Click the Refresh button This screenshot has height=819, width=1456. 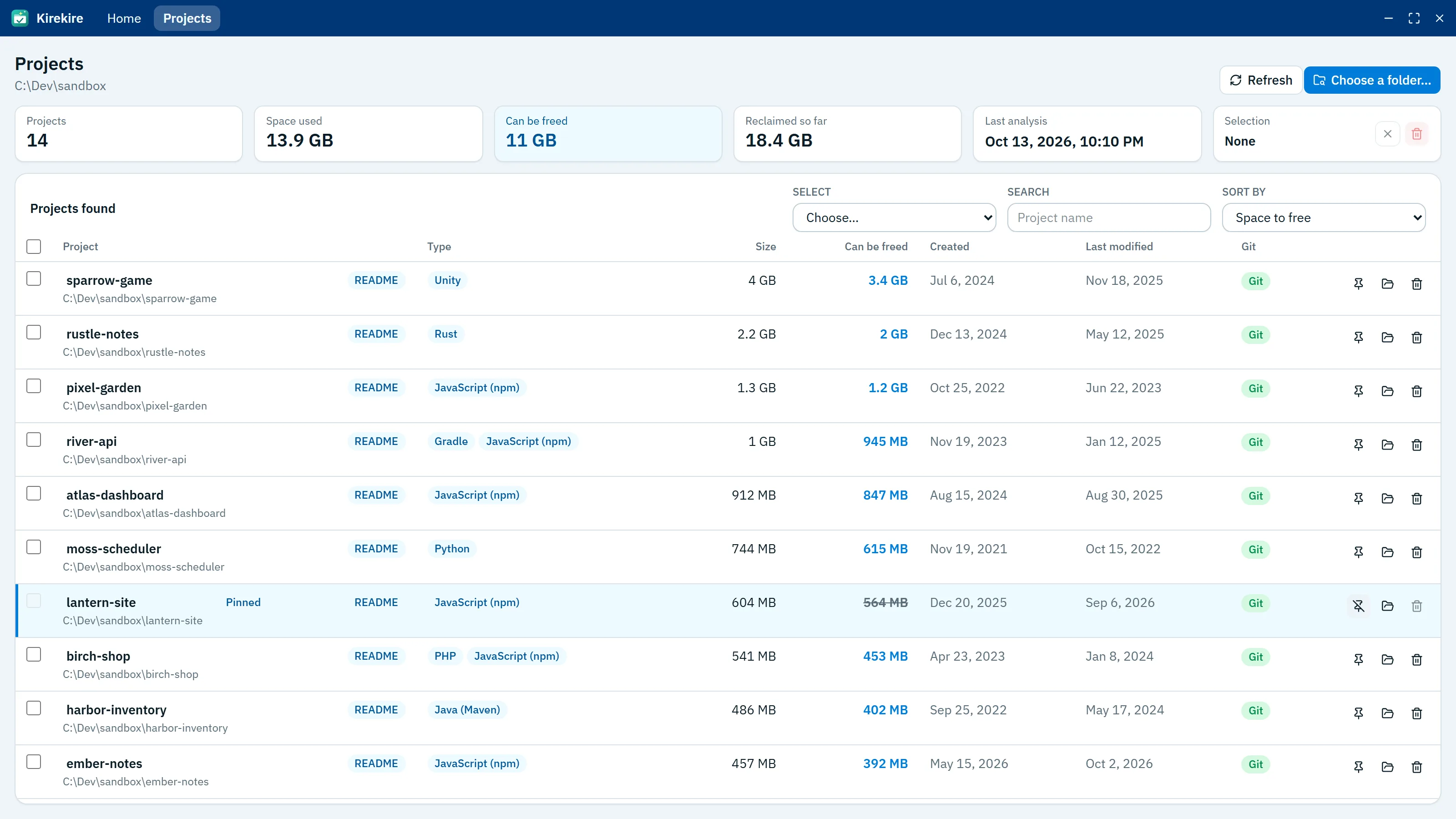pos(1261,80)
